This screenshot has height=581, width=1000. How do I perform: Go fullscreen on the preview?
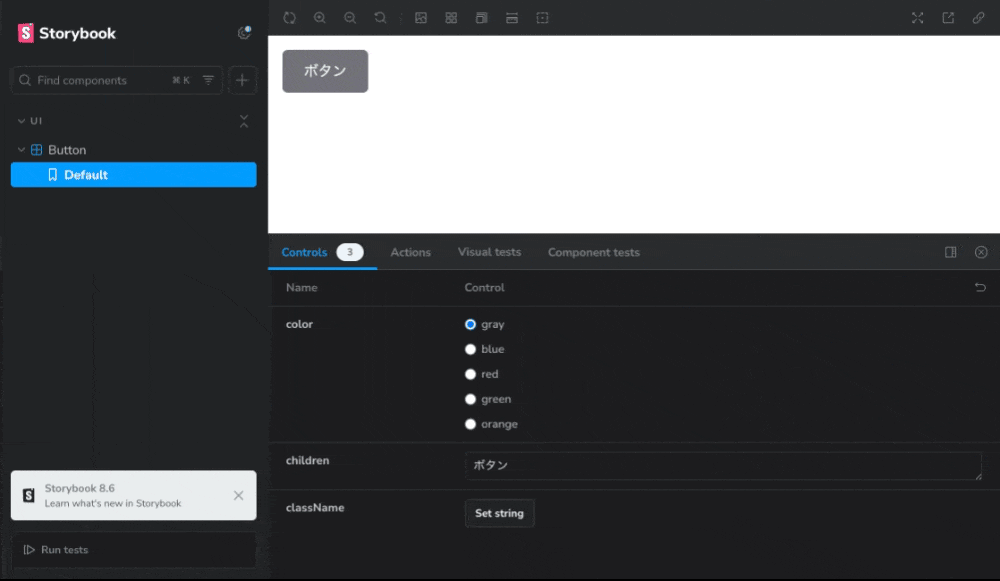(x=918, y=18)
